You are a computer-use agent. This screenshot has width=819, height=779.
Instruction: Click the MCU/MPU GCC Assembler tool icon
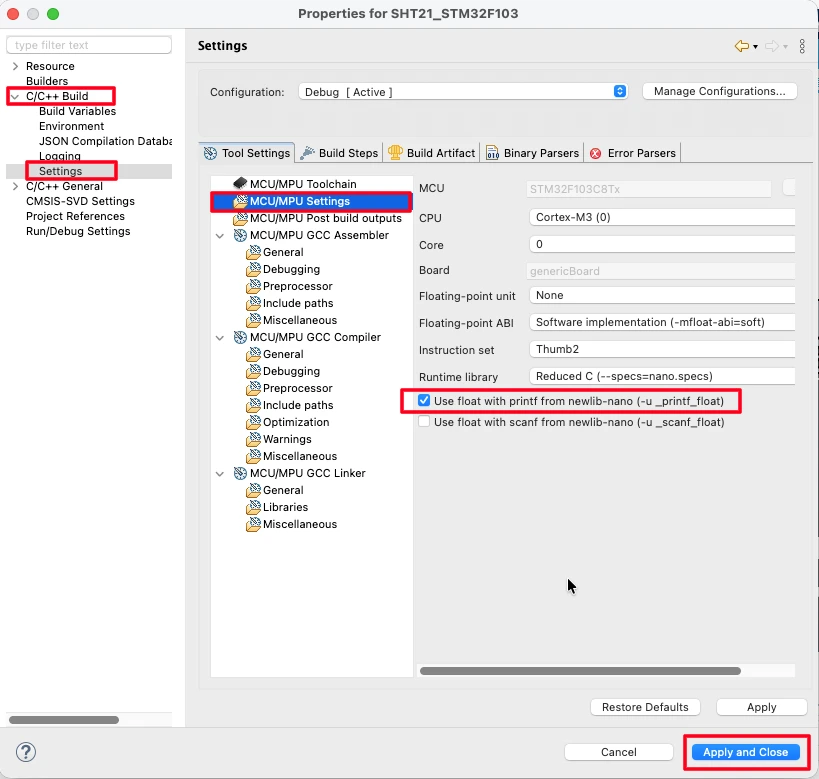click(240, 235)
